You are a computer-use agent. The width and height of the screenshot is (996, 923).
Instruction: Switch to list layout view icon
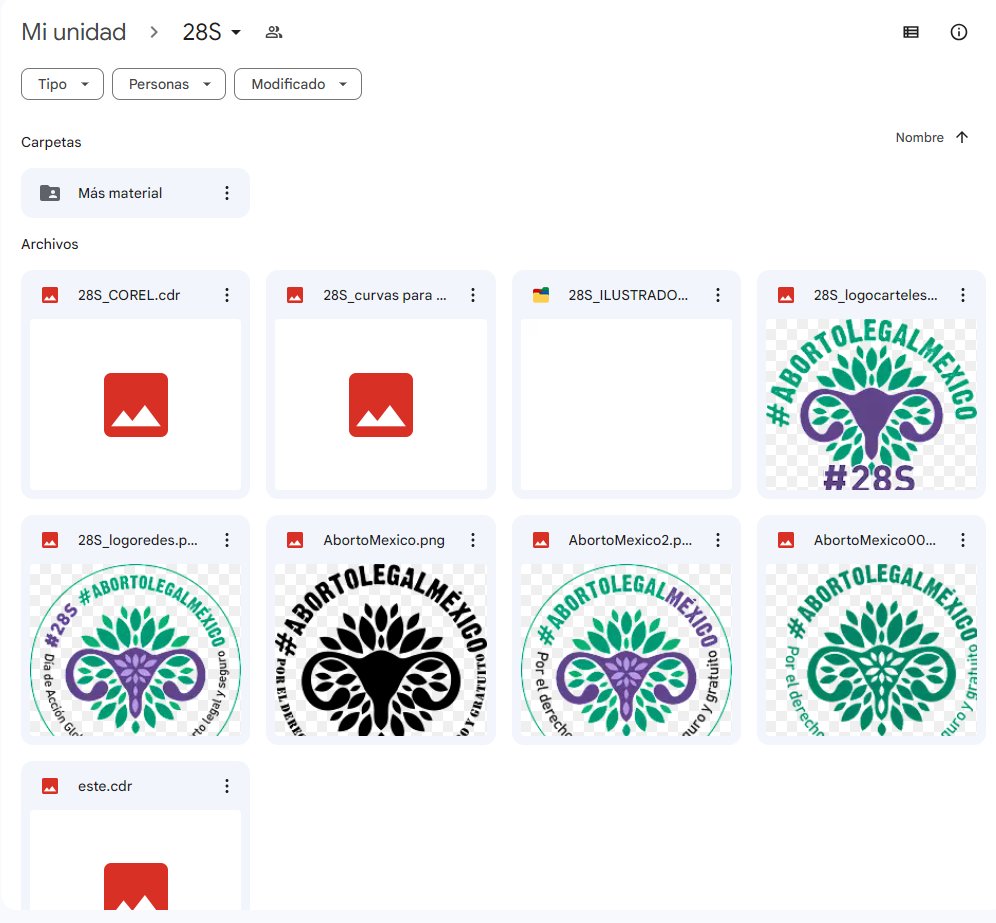pyautogui.click(x=910, y=32)
